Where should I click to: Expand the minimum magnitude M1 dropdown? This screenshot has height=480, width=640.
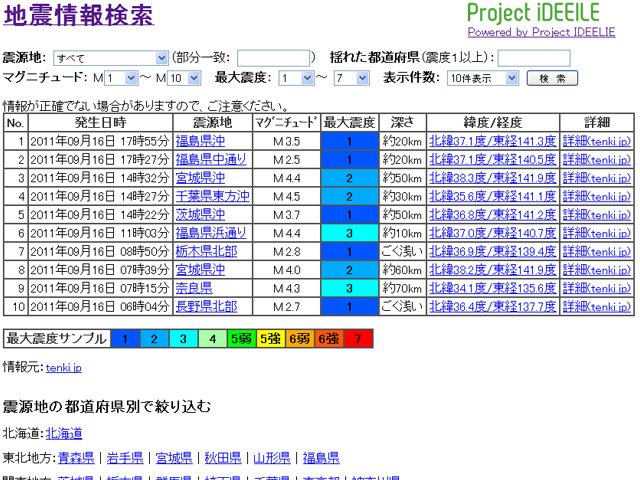pyautogui.click(x=121, y=78)
